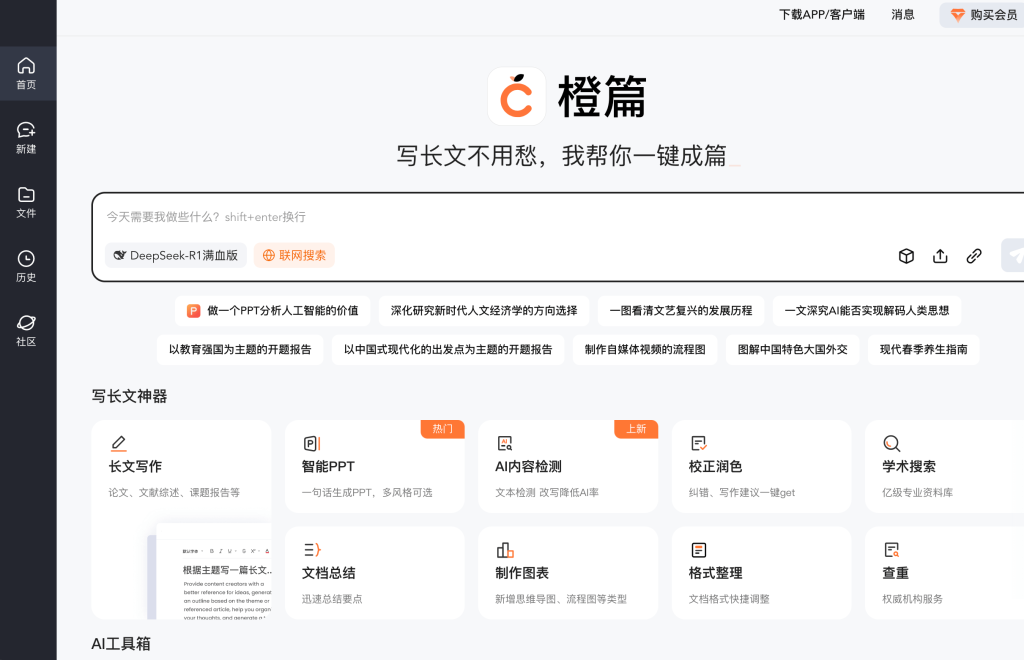The width and height of the screenshot is (1024, 660).
Task: Click the 写长文神器 section heading
Action: [x=129, y=396]
